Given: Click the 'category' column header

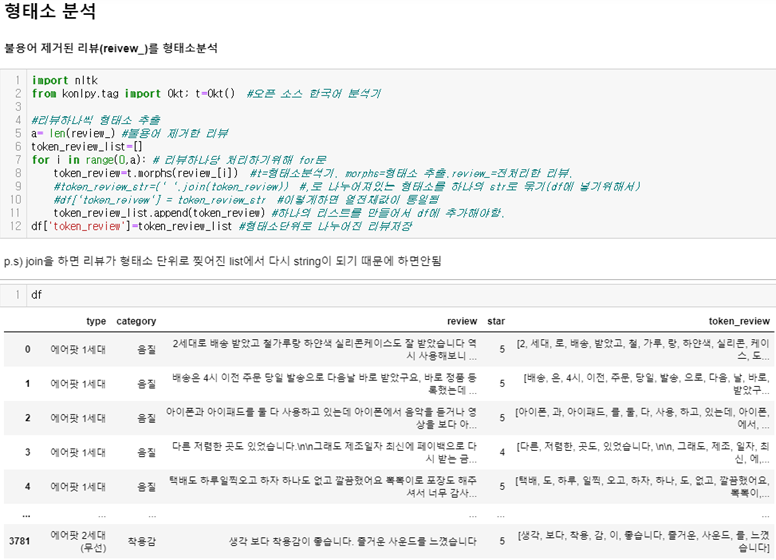Looking at the screenshot, I should (136, 321).
